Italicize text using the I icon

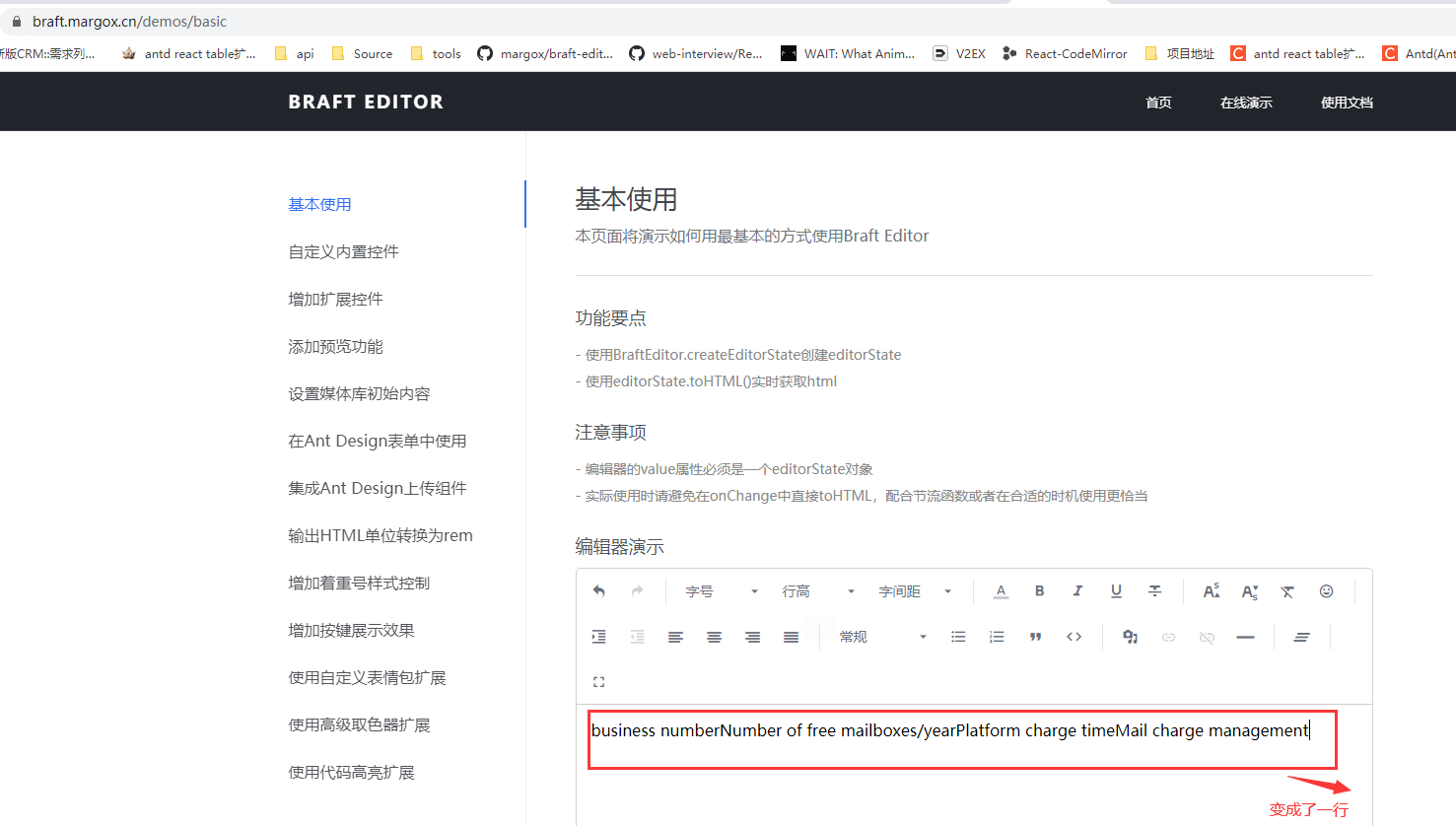pos(1077,590)
